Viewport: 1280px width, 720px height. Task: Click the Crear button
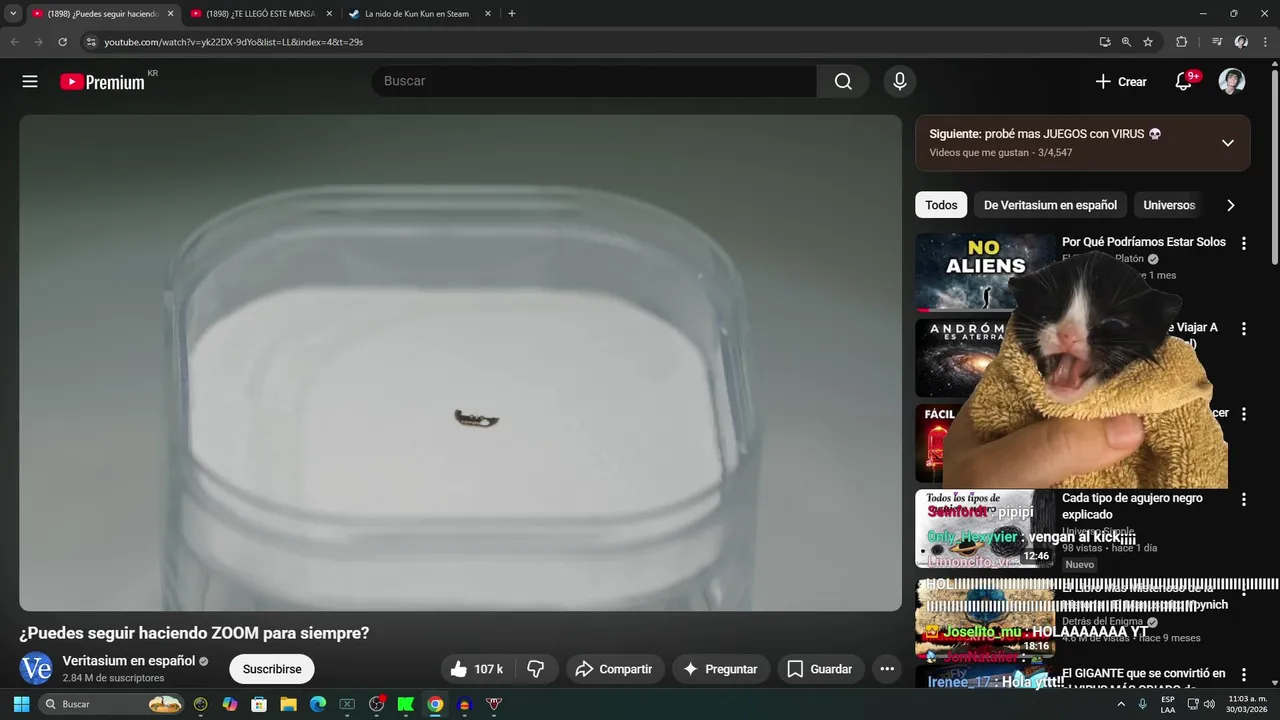tap(1121, 82)
